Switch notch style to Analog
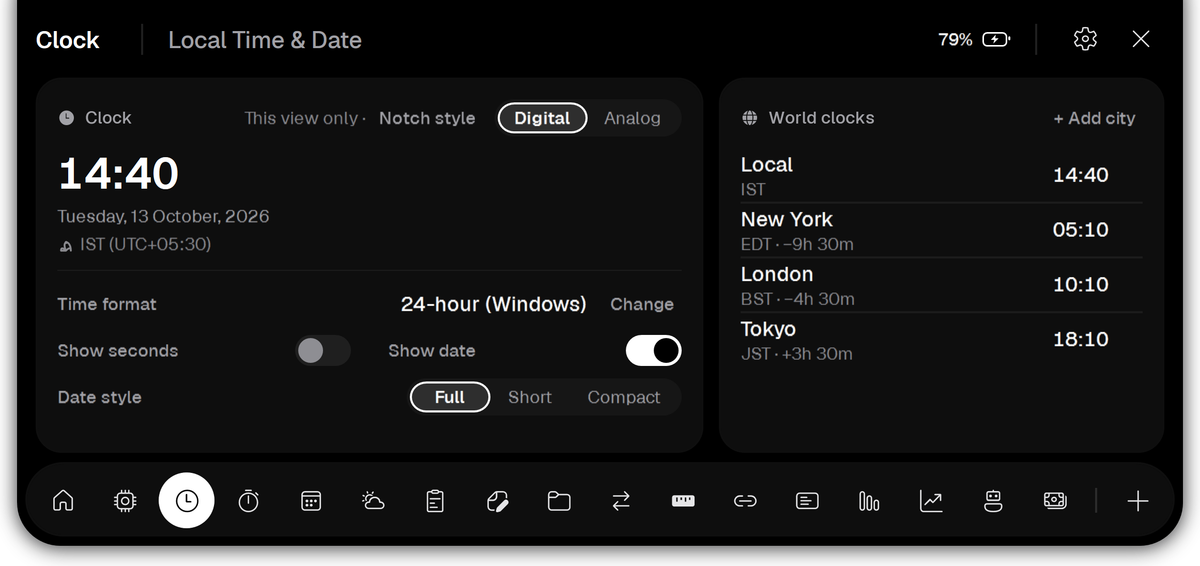Viewport: 1200px width, 566px height. point(632,118)
